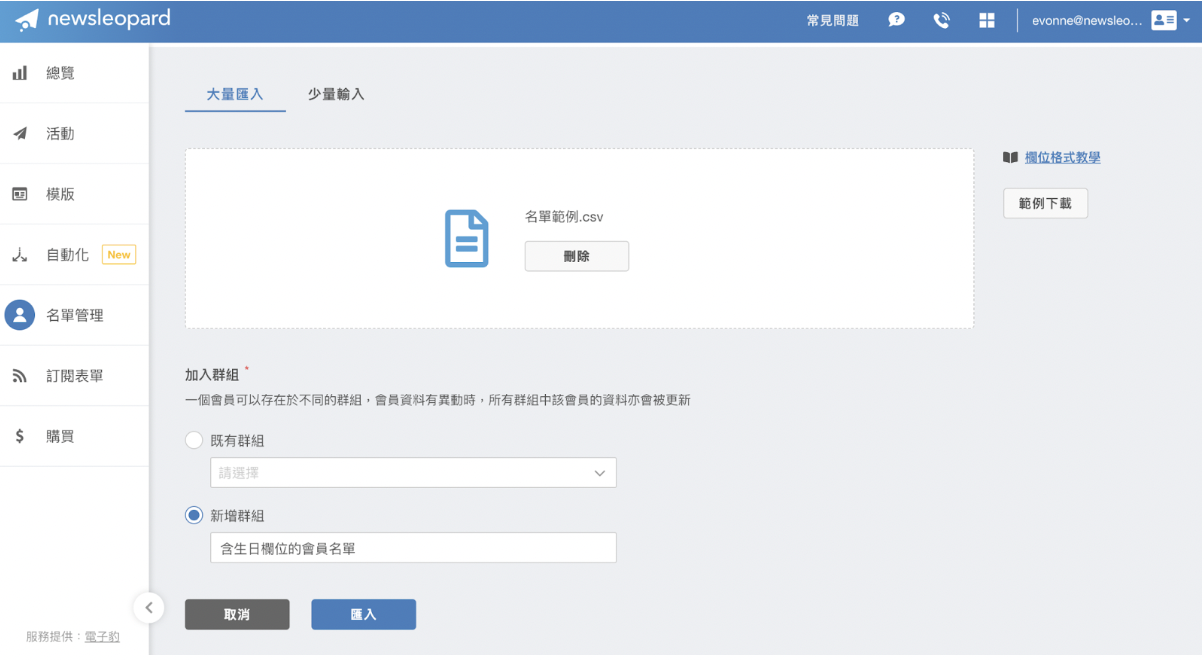Screen dimensions: 1204x660
Task: Go to 訂閱表單 in the sidebar
Action: pos(75,376)
